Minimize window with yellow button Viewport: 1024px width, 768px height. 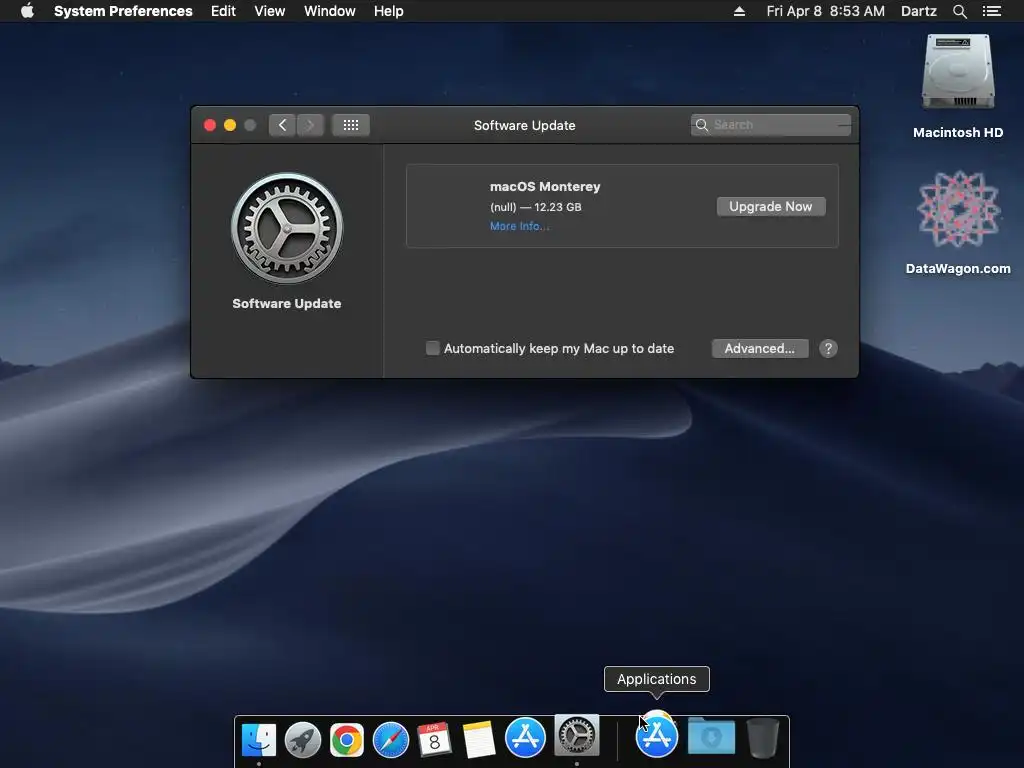(230, 125)
